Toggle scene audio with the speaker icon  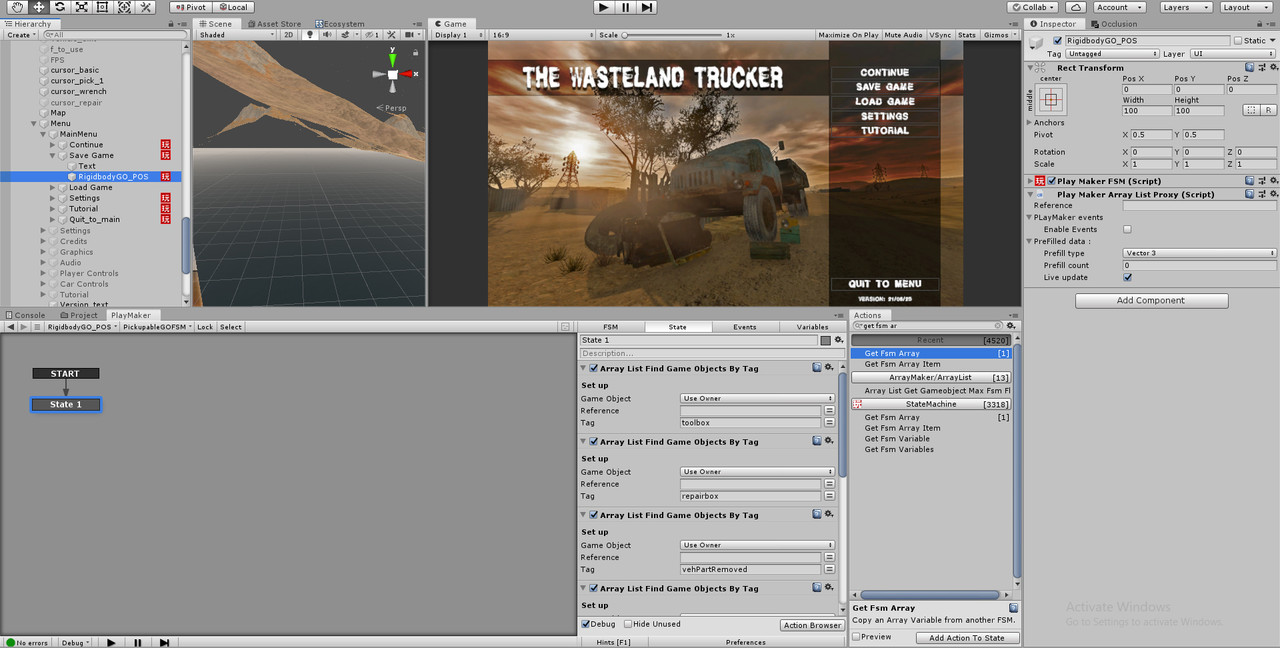coord(327,35)
